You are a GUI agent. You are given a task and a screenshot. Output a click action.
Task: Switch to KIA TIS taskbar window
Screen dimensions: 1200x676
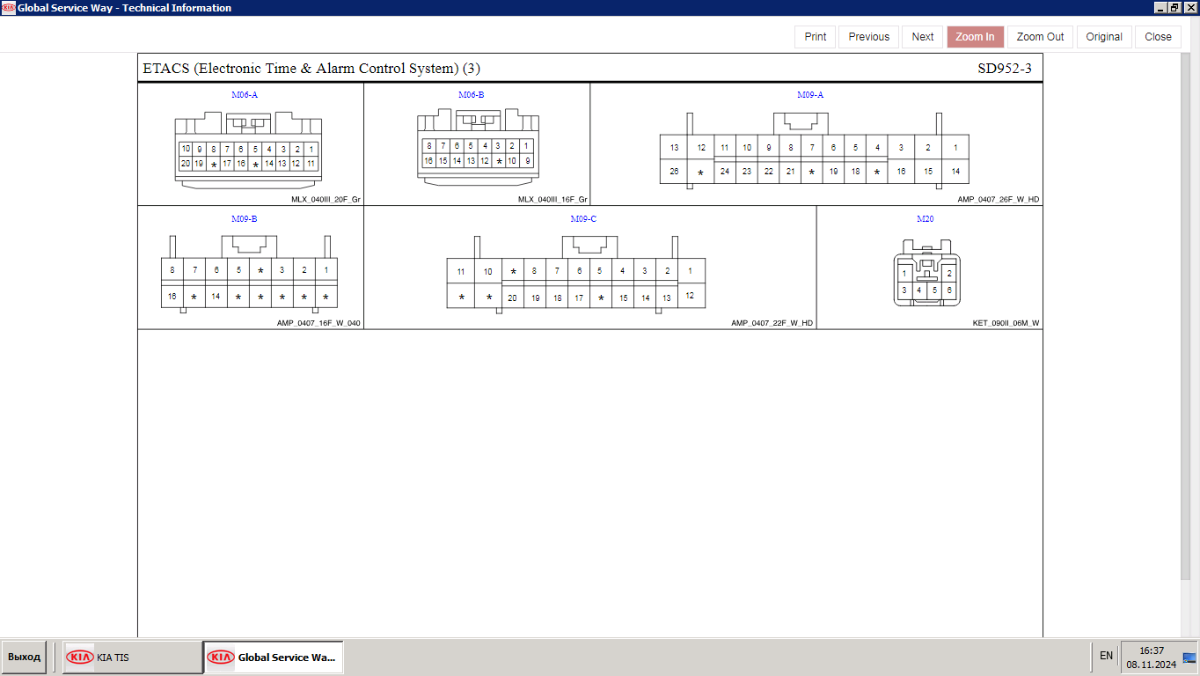(132, 657)
